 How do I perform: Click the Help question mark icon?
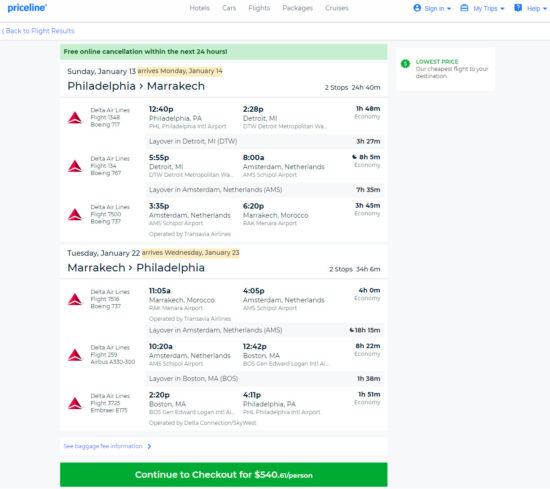518,8
